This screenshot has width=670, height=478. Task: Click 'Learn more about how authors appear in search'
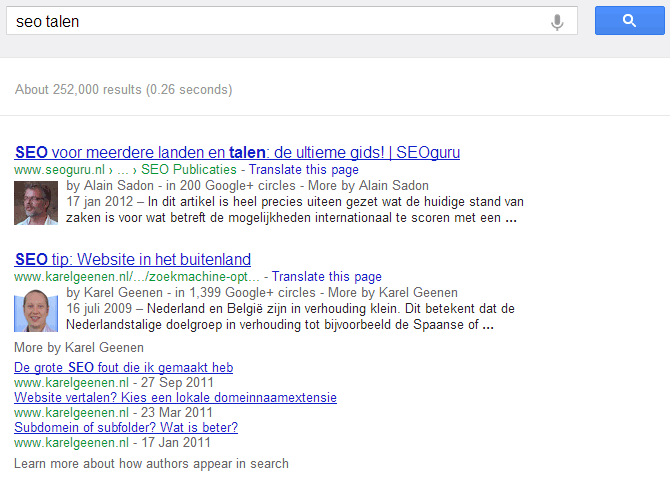[151, 463]
